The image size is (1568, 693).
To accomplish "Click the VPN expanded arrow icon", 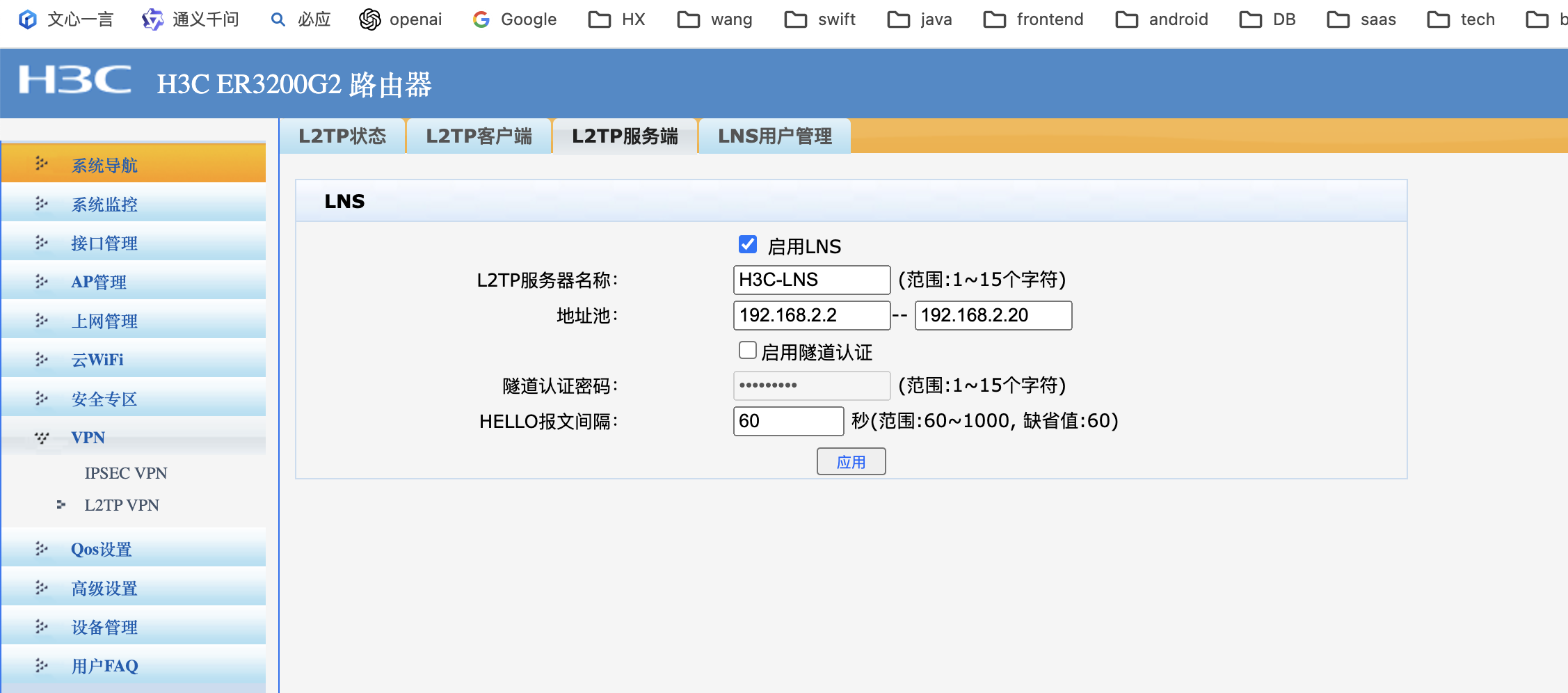I will (42, 437).
